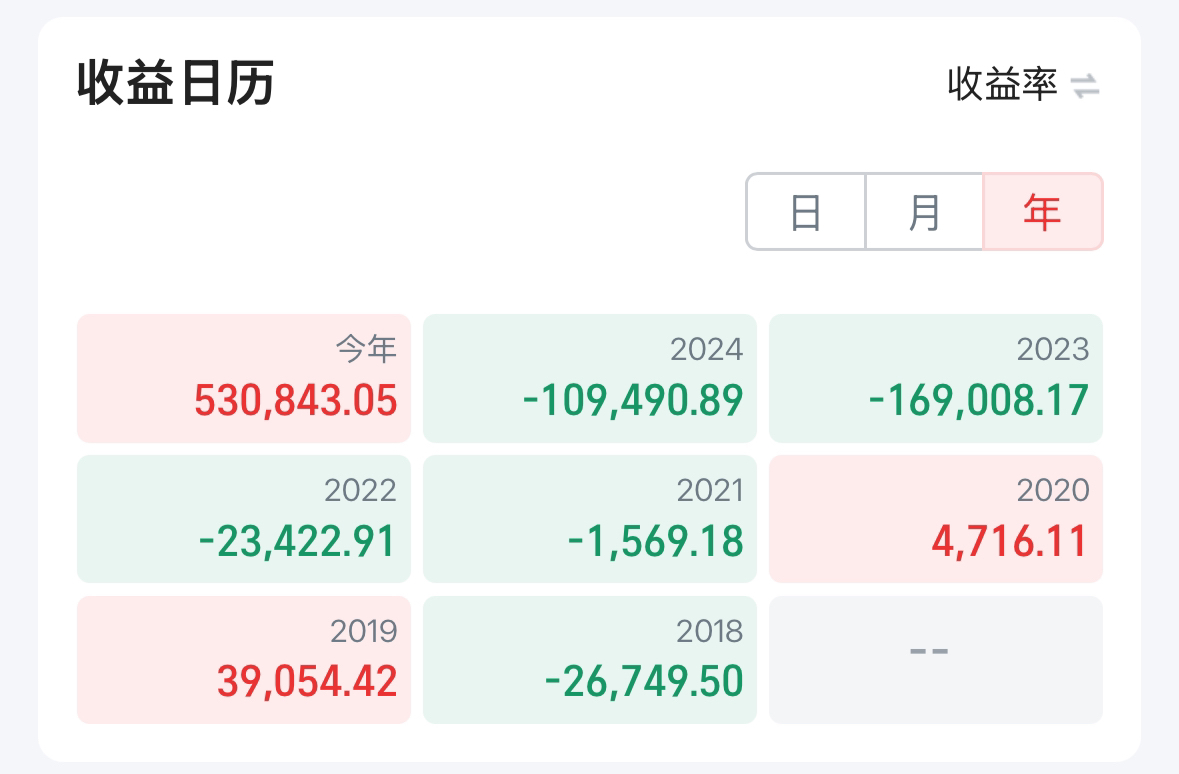Viewport: 1179px width, 774px height.
Task: Click the -26,749.50 loss amount
Action: coord(644,683)
